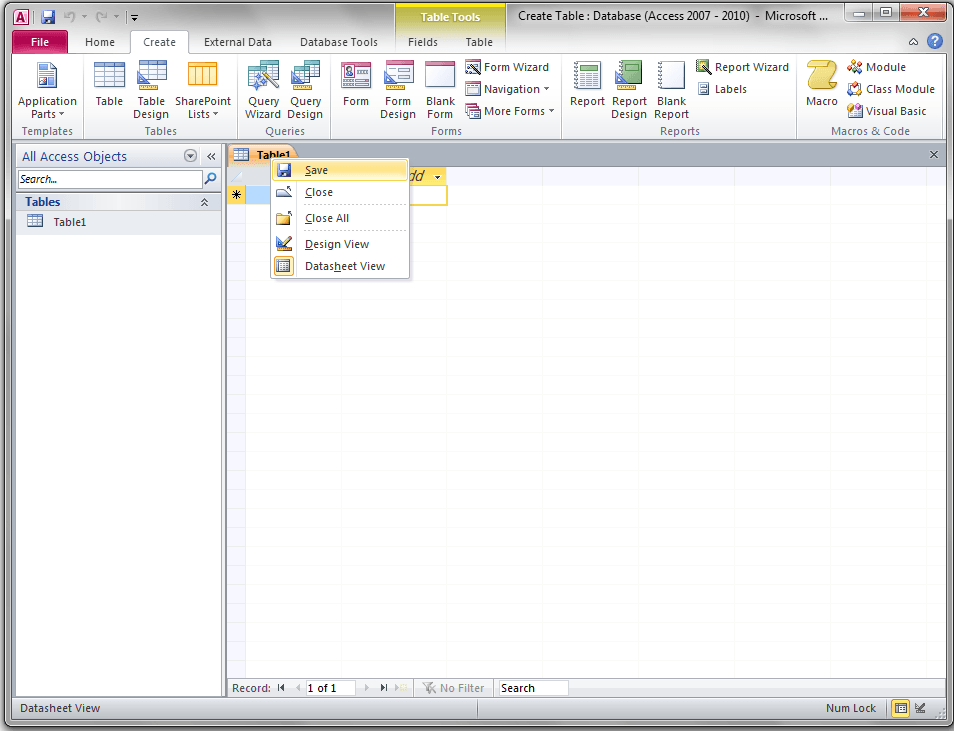
Task: Create a Blank Report
Action: 671,91
